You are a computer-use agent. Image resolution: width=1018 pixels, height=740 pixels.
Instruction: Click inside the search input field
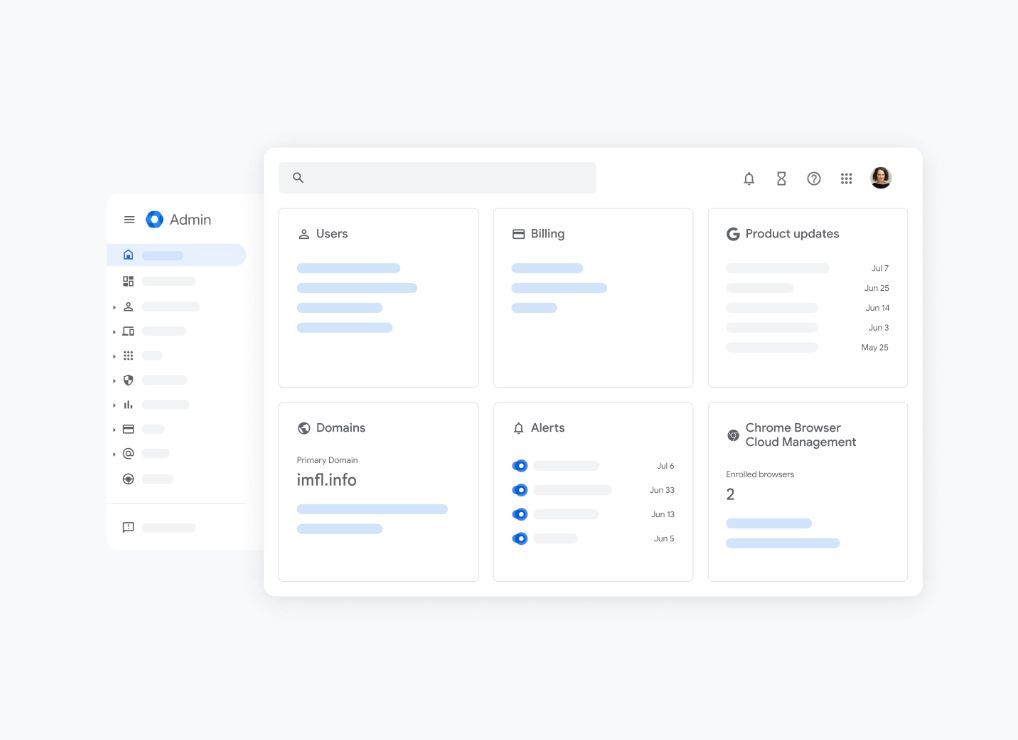(x=438, y=177)
